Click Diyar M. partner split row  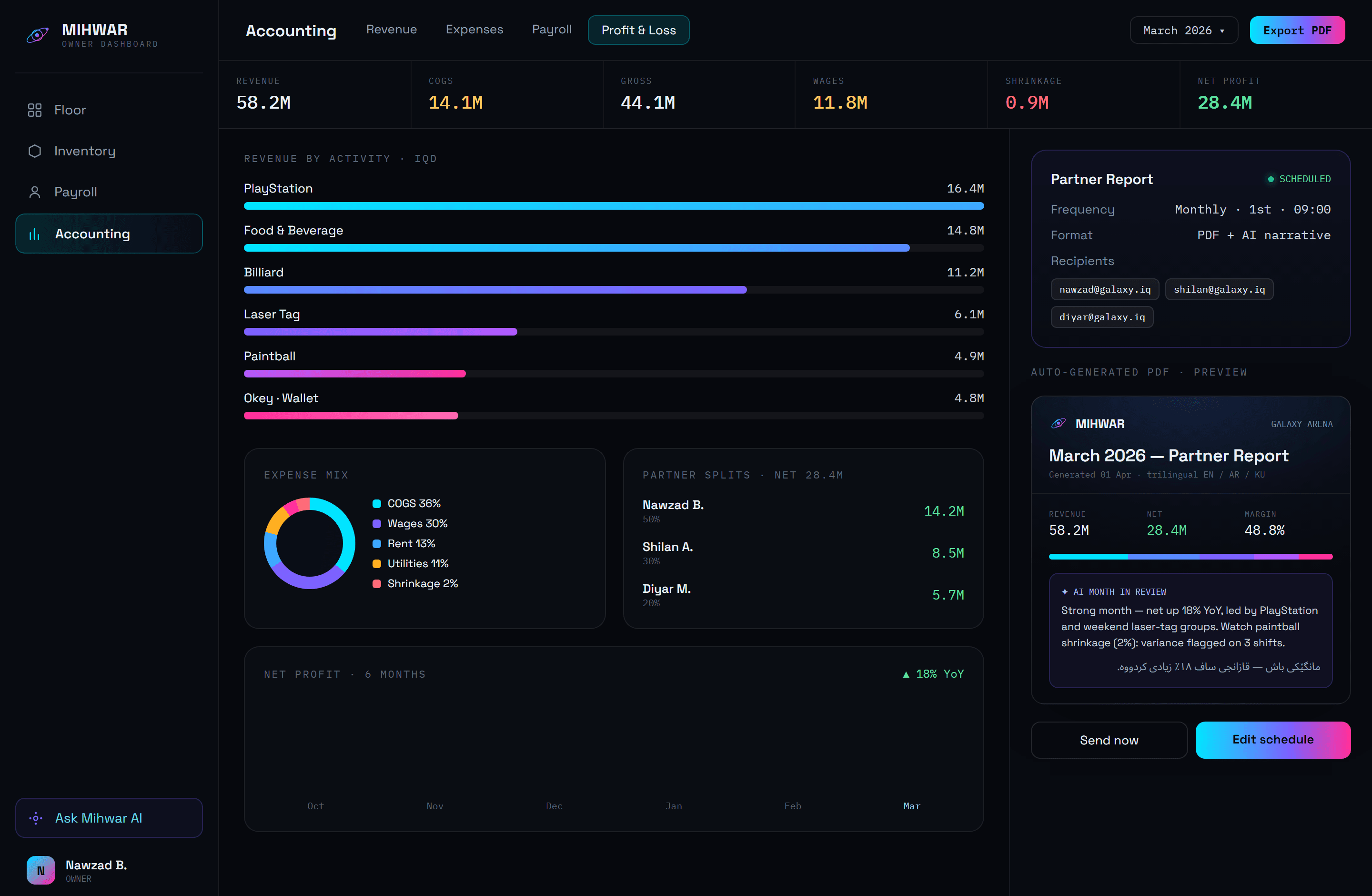click(803, 595)
